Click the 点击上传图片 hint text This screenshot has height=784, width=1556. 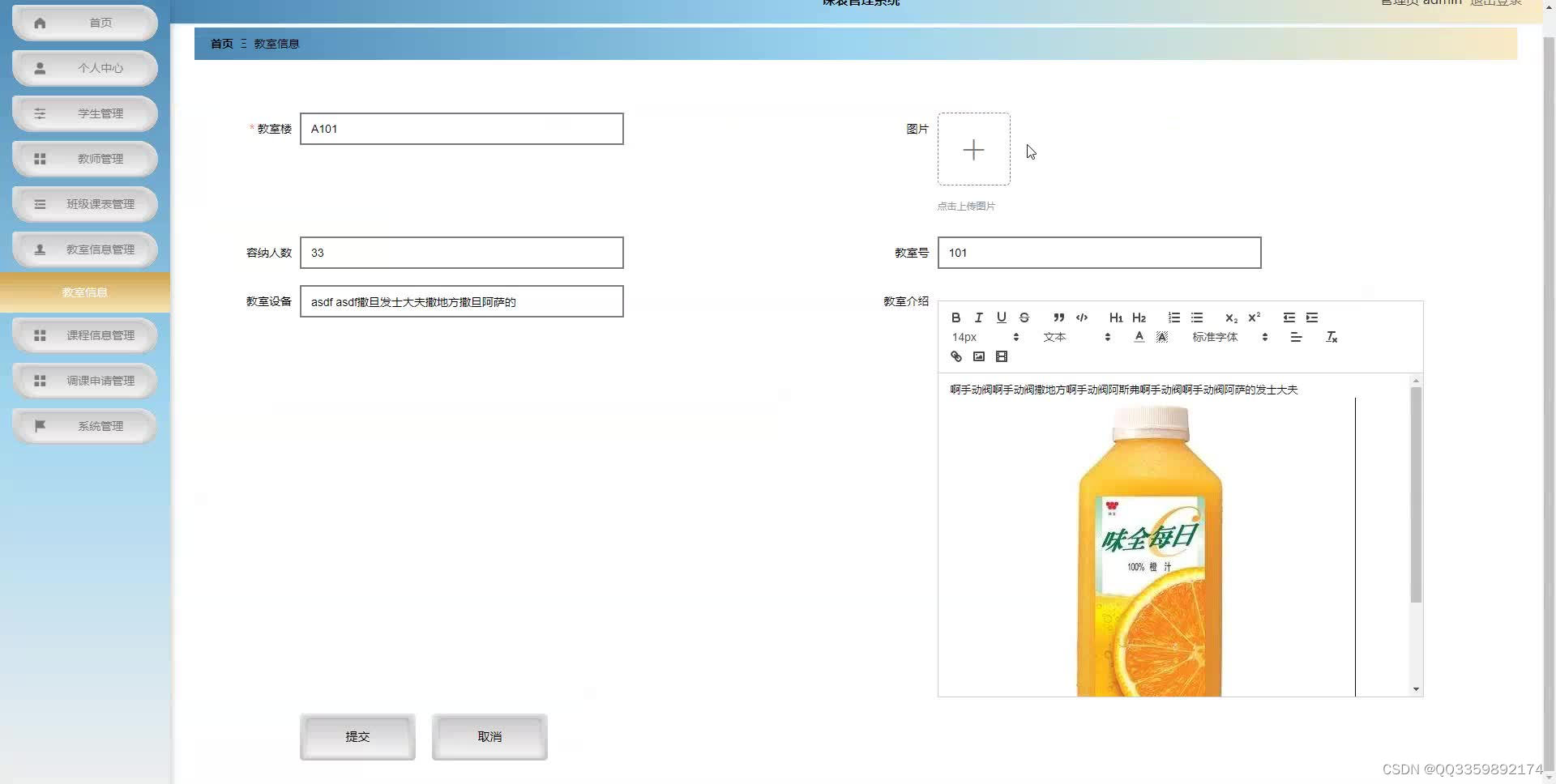966,206
